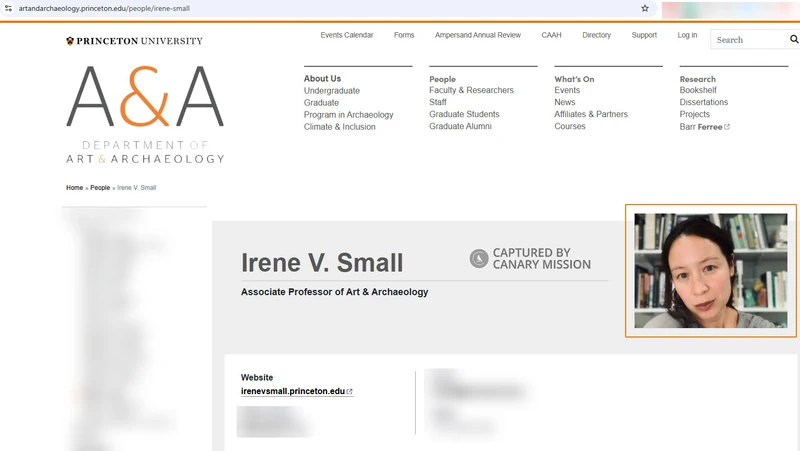The image size is (800, 451).
Task: Open the Events link under What's On
Action: coord(567,90)
